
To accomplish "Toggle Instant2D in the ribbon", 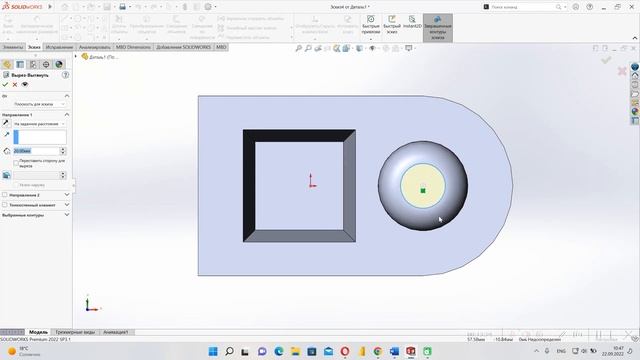I will pos(412,23).
